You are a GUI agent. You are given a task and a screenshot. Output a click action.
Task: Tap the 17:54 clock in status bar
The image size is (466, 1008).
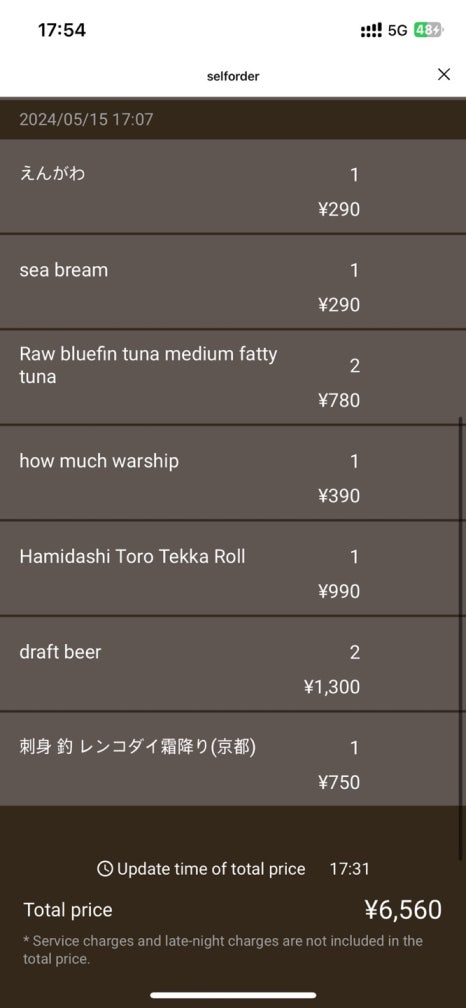pyautogui.click(x=62, y=30)
